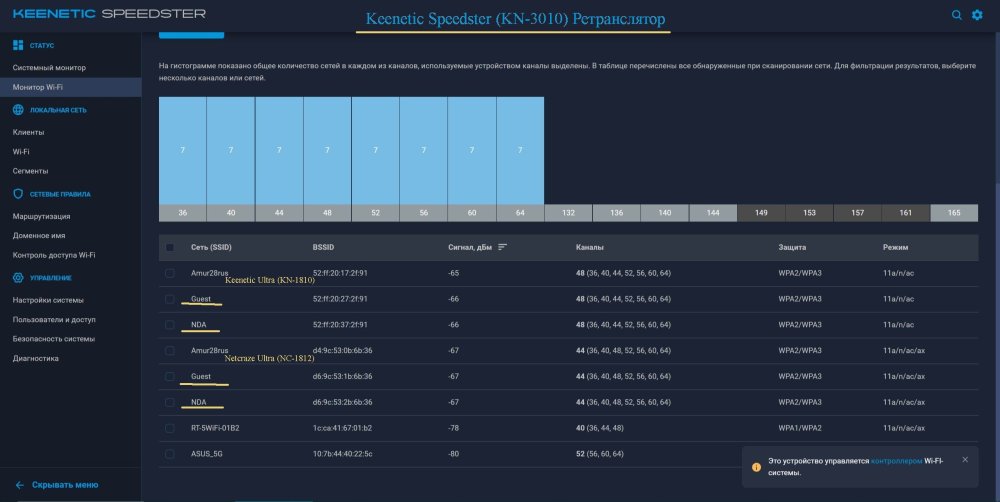Click BSSID 1c:ca:41:67:01:b2 cell
The width and height of the screenshot is (1000, 502).
click(342, 428)
